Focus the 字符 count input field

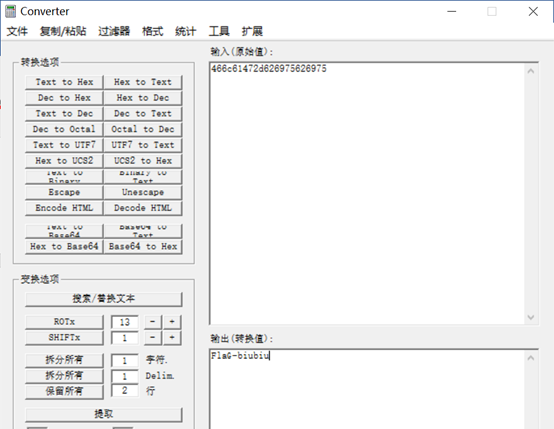[125, 360]
